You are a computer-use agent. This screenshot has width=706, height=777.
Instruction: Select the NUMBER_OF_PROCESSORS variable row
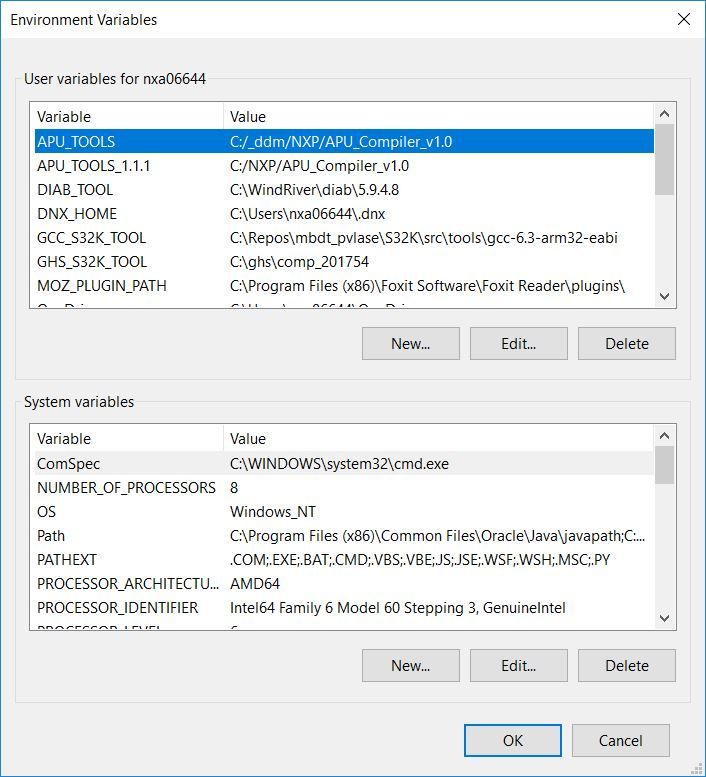tap(126, 488)
